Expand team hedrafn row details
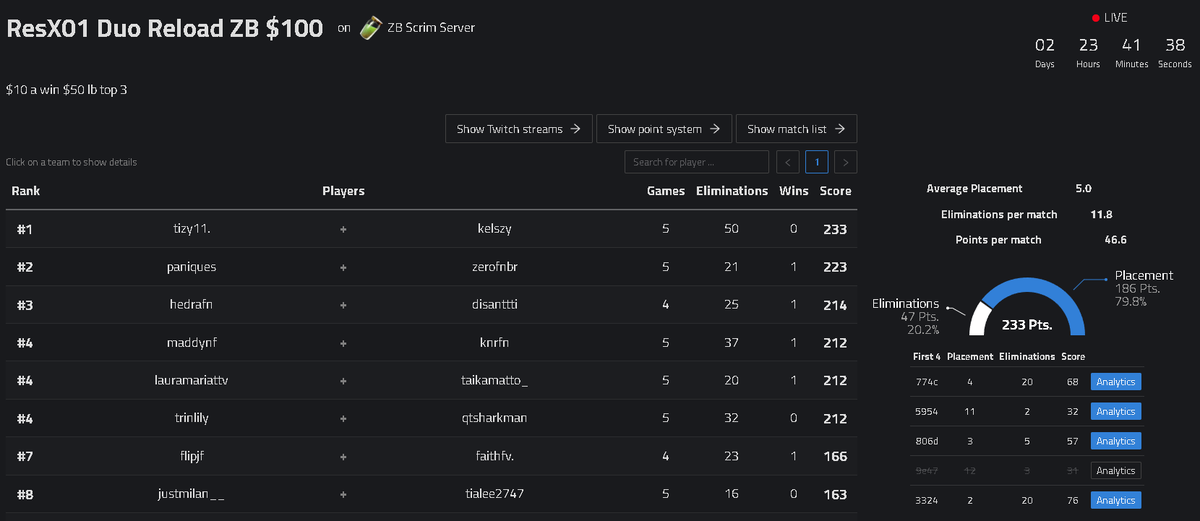The width and height of the screenshot is (1200, 521). coord(432,305)
